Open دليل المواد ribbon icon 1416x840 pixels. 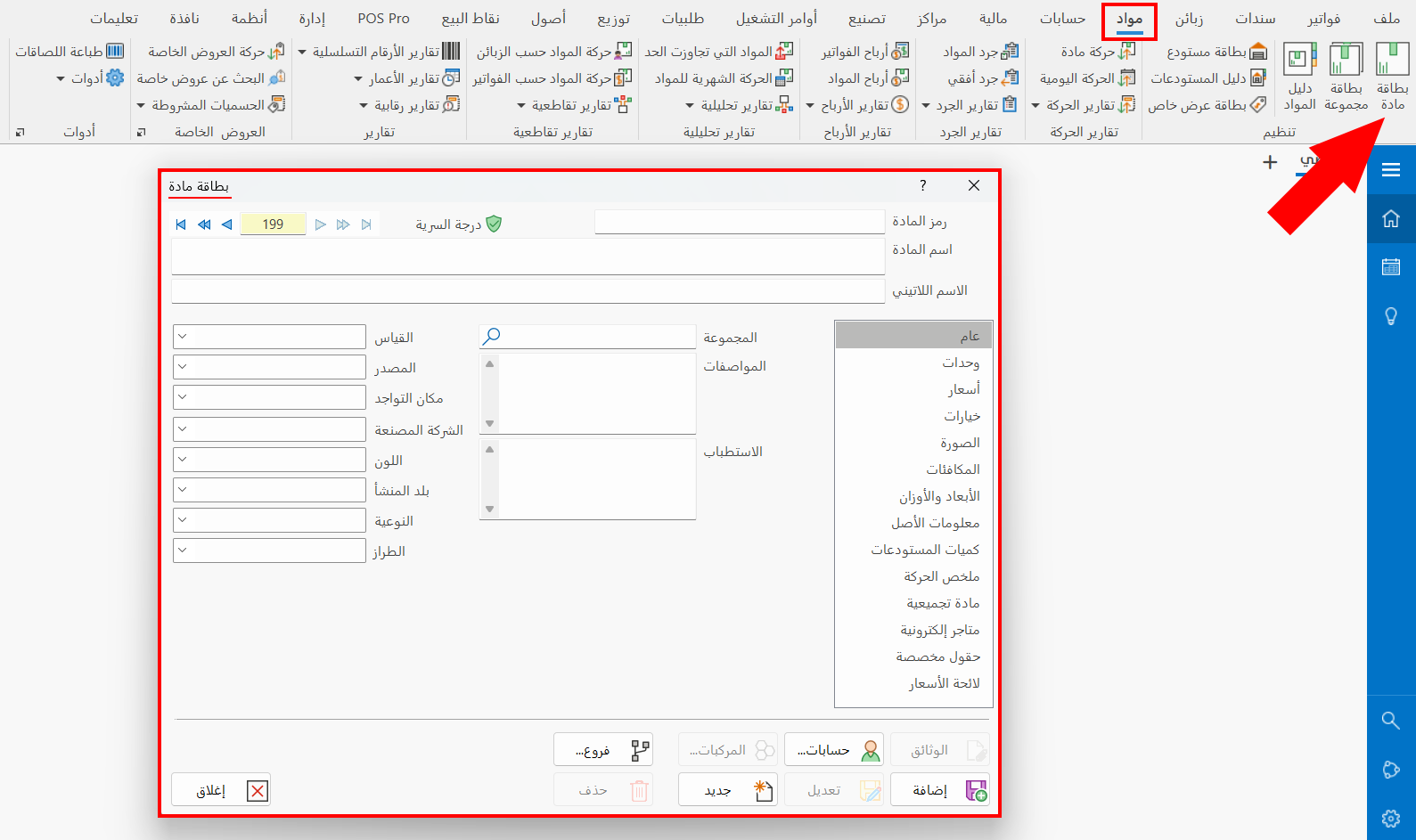click(x=1299, y=77)
